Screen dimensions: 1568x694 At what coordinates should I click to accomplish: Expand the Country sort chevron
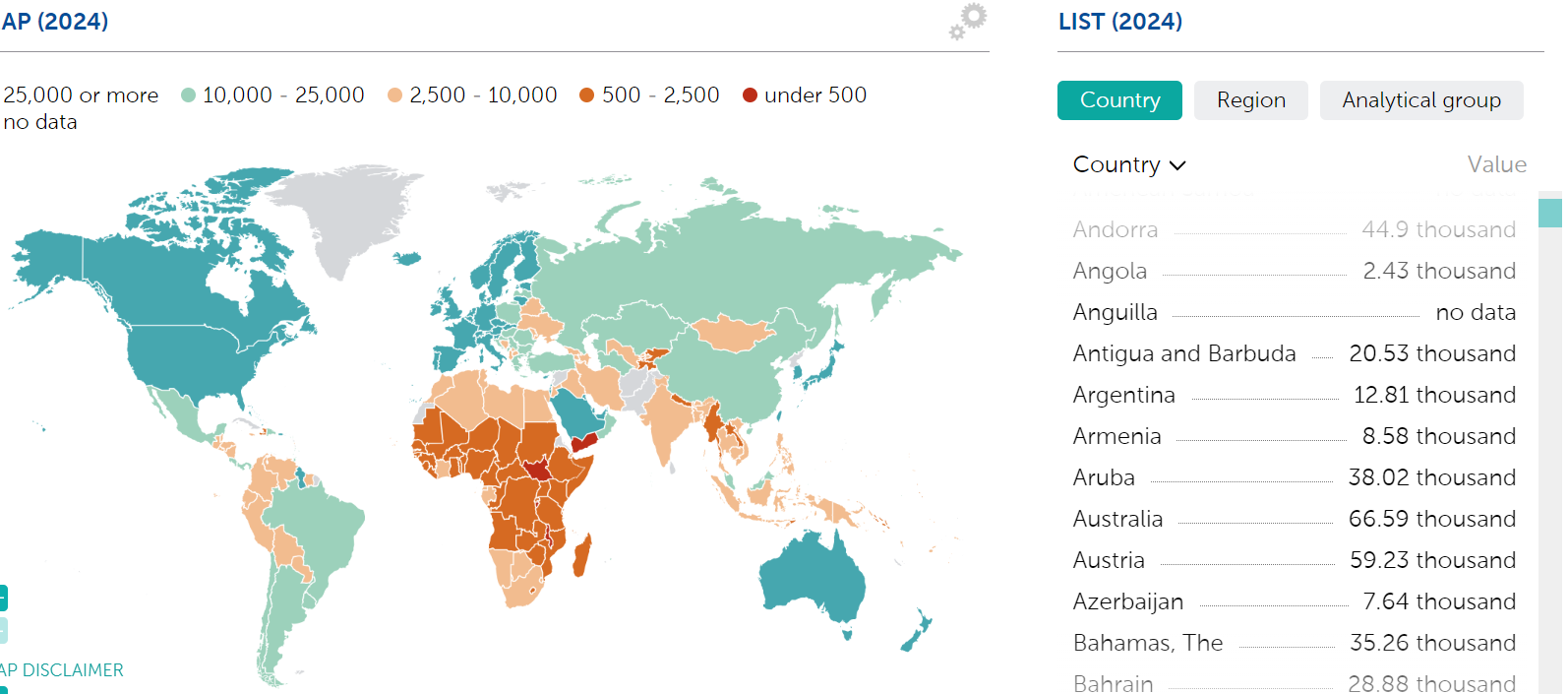pos(1177,165)
